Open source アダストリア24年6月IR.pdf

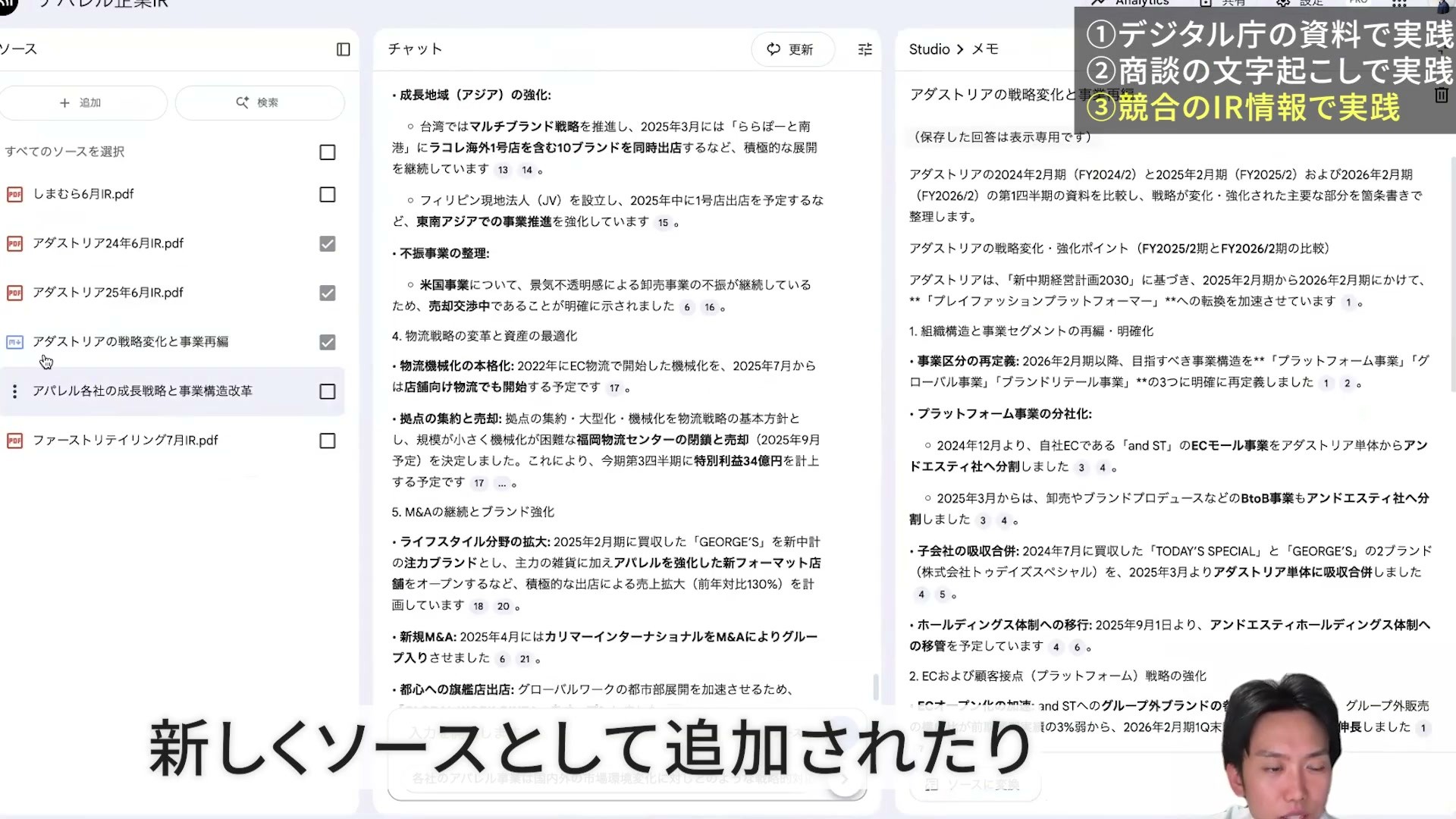108,243
